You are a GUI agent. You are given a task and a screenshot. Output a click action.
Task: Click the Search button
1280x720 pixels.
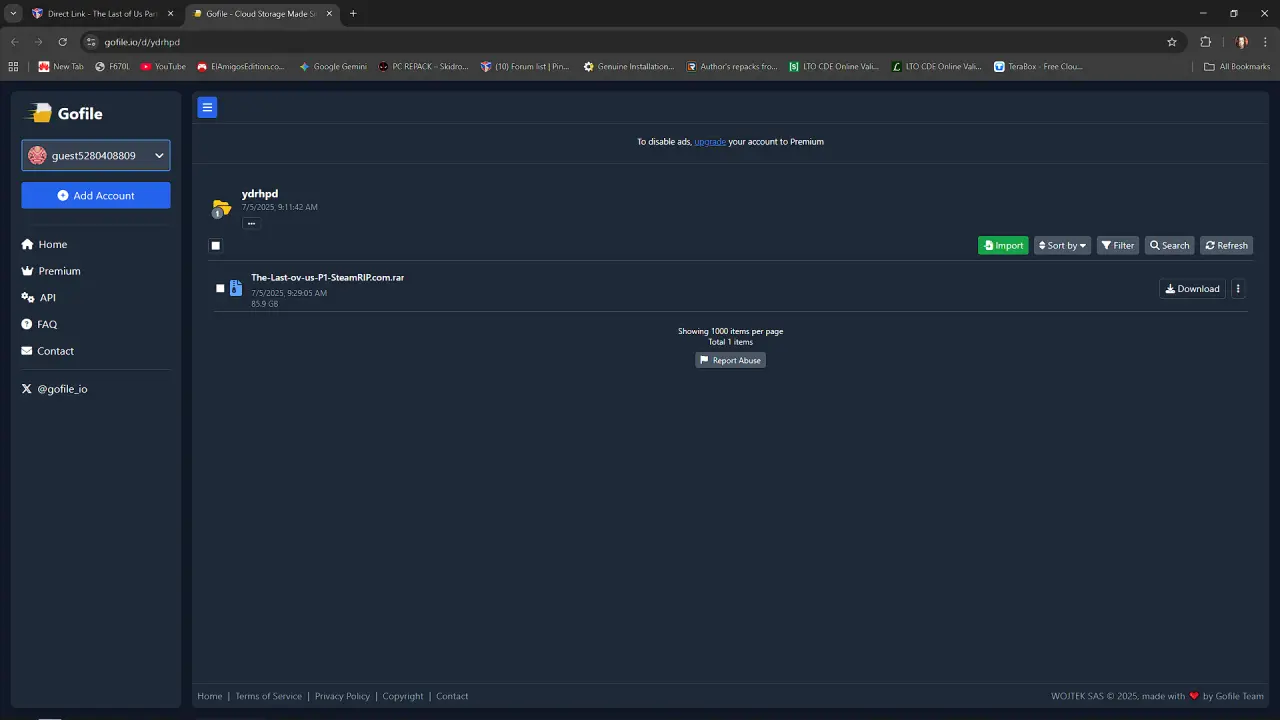pos(1170,246)
